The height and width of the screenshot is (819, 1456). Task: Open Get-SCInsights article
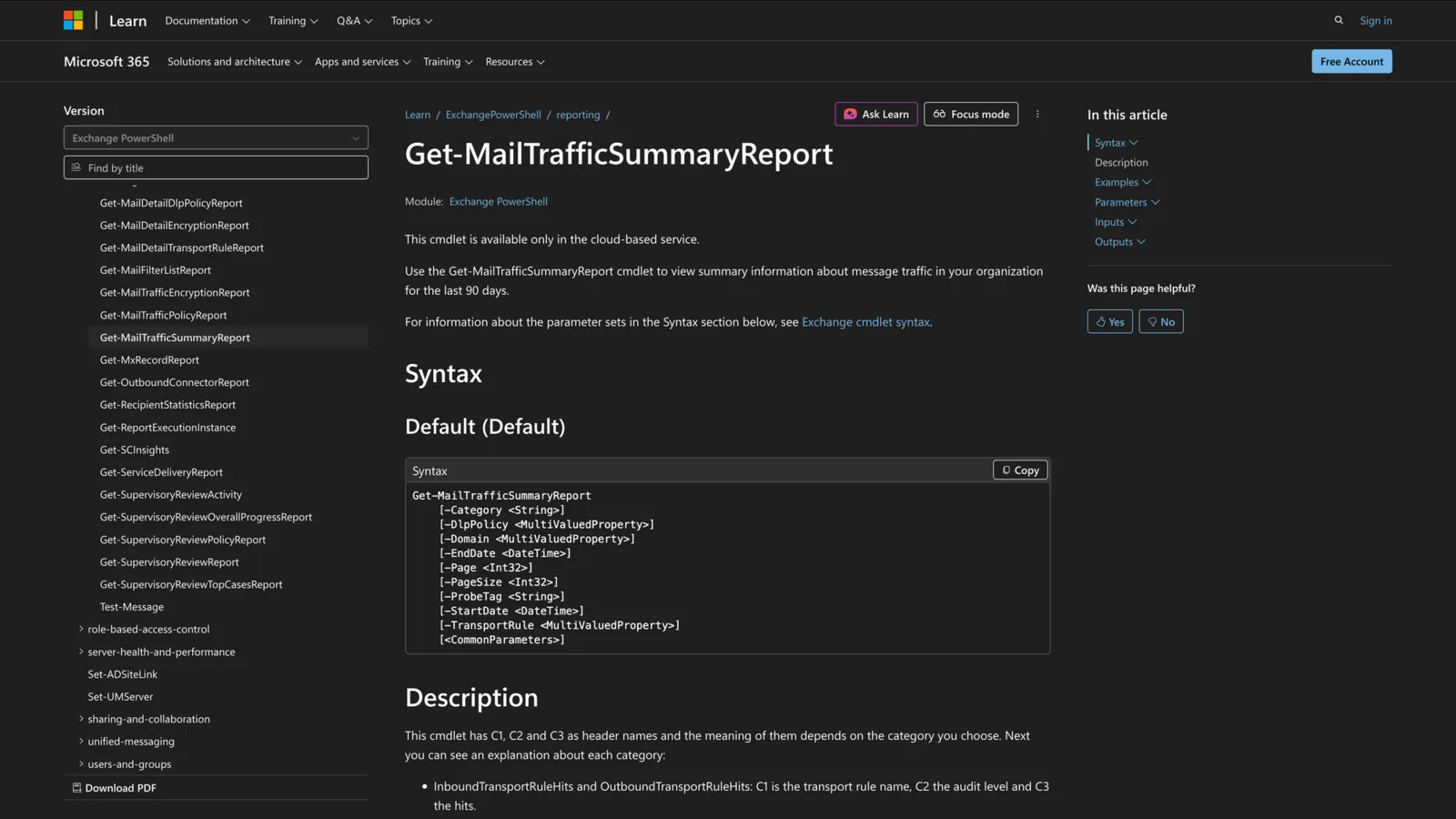(x=135, y=450)
